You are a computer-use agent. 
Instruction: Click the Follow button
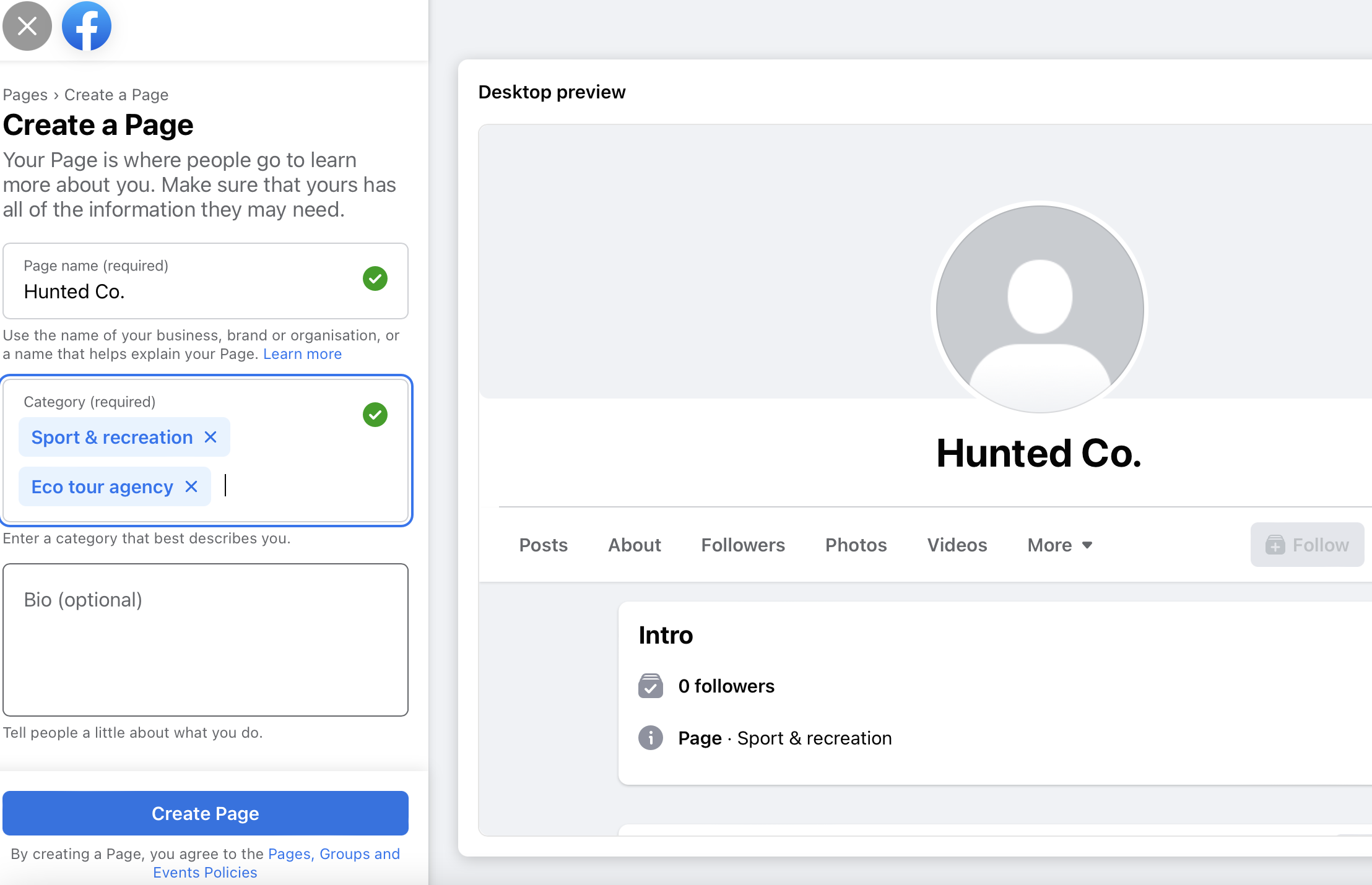(1308, 545)
